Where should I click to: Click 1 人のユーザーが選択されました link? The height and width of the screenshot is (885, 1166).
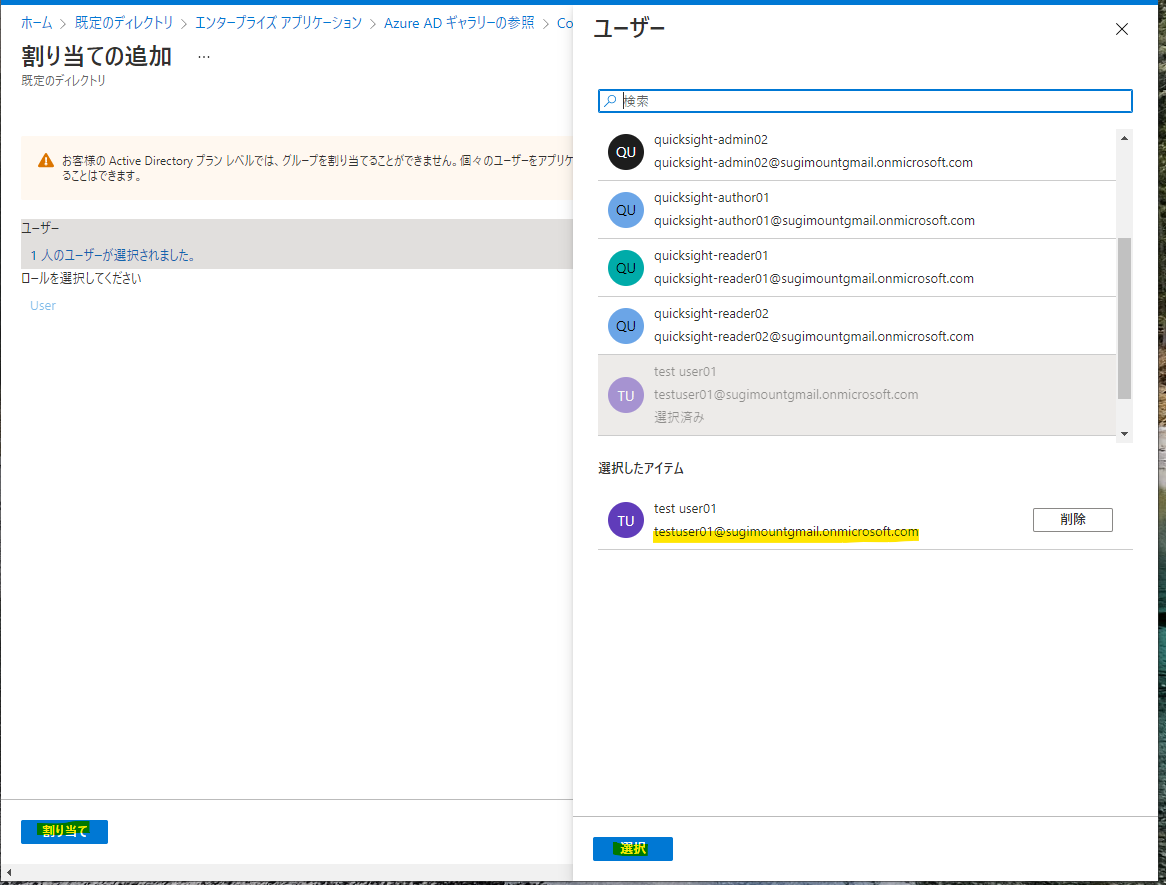113,255
